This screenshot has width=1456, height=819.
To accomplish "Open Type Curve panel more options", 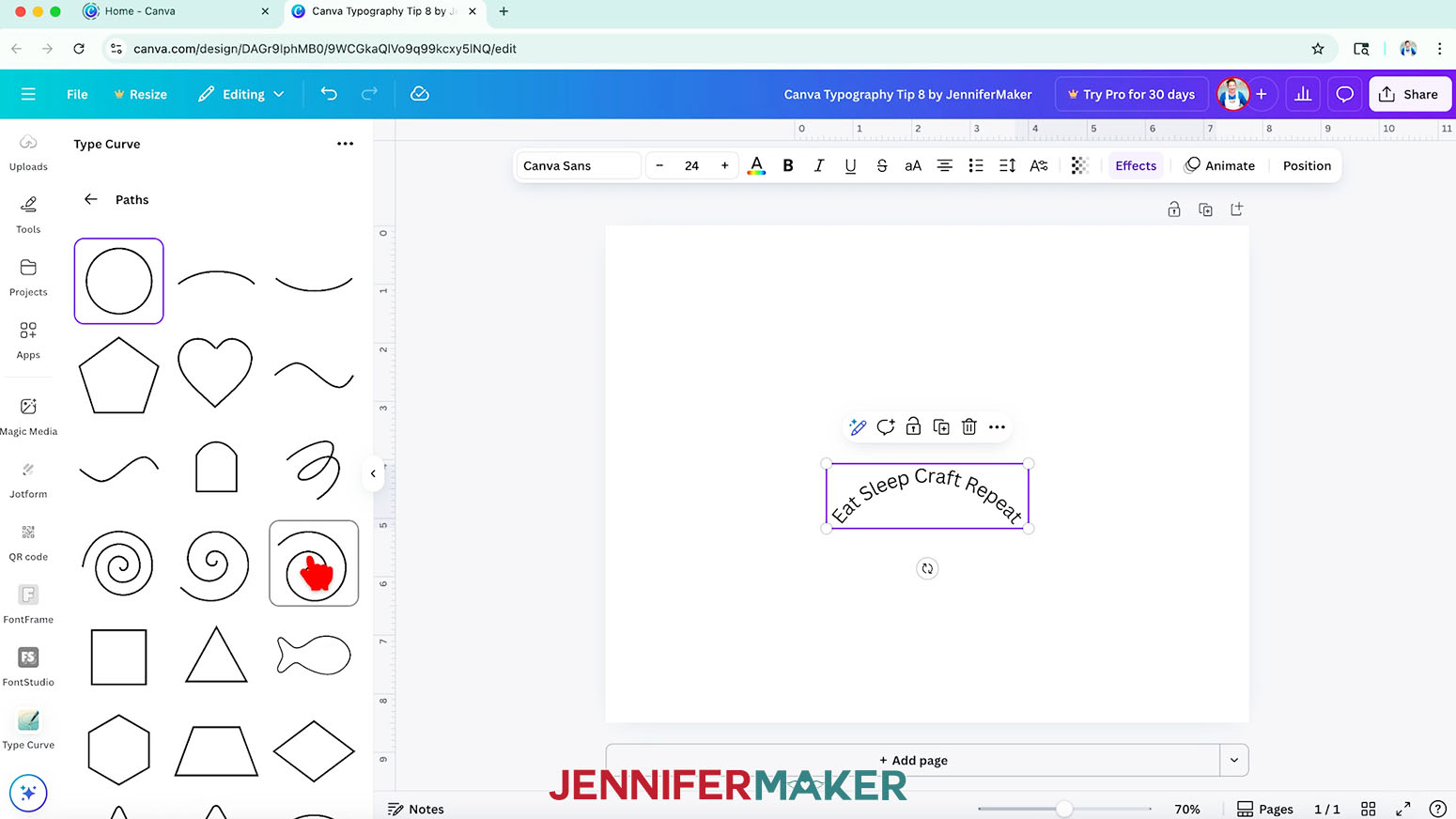I will click(x=345, y=144).
